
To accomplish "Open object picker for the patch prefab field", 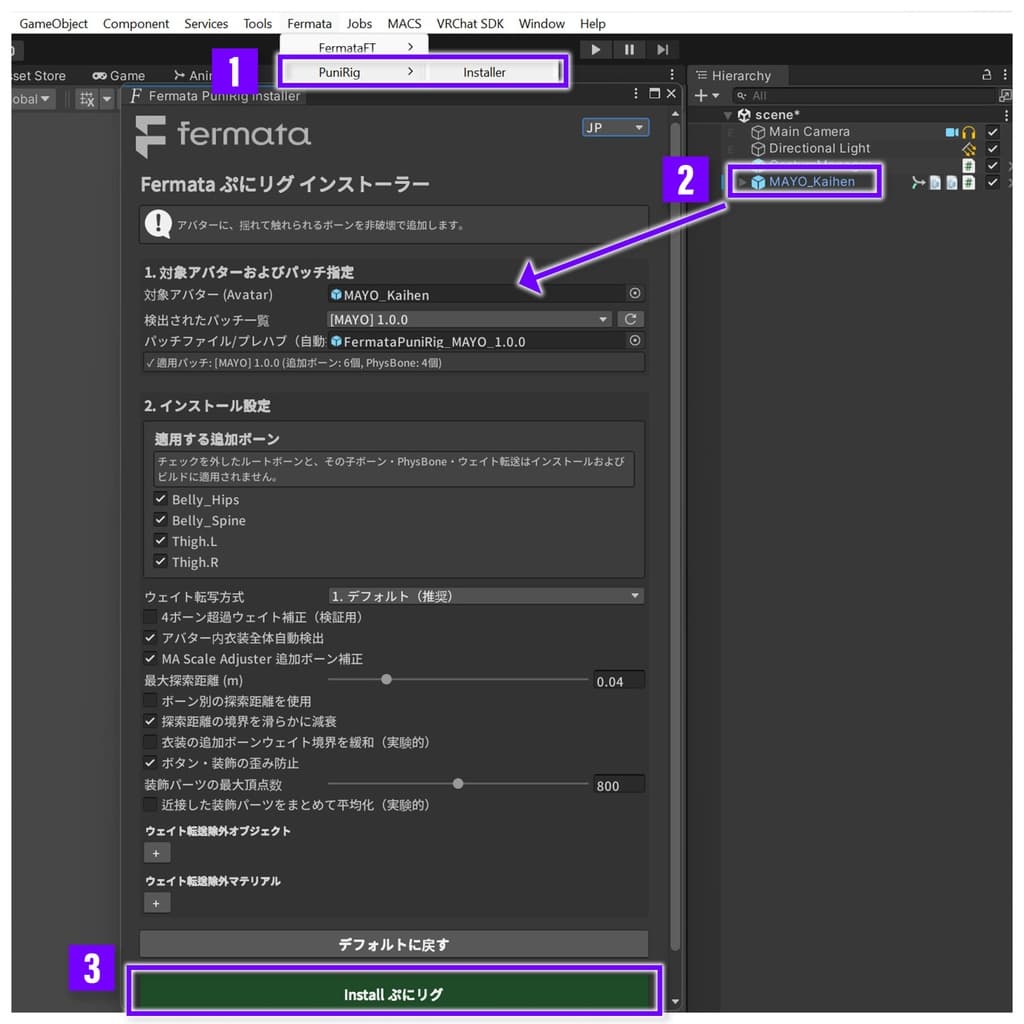I will pos(635,340).
